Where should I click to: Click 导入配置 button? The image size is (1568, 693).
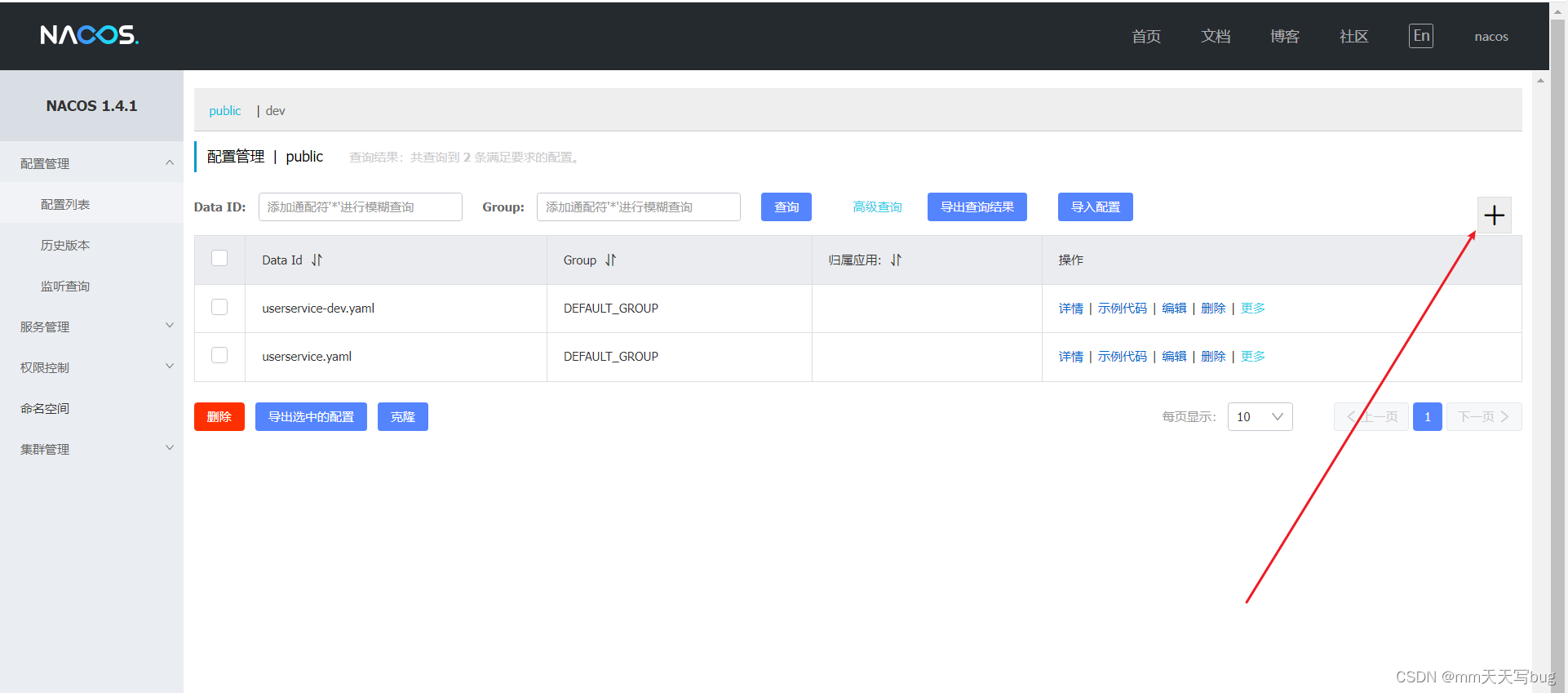(x=1096, y=207)
